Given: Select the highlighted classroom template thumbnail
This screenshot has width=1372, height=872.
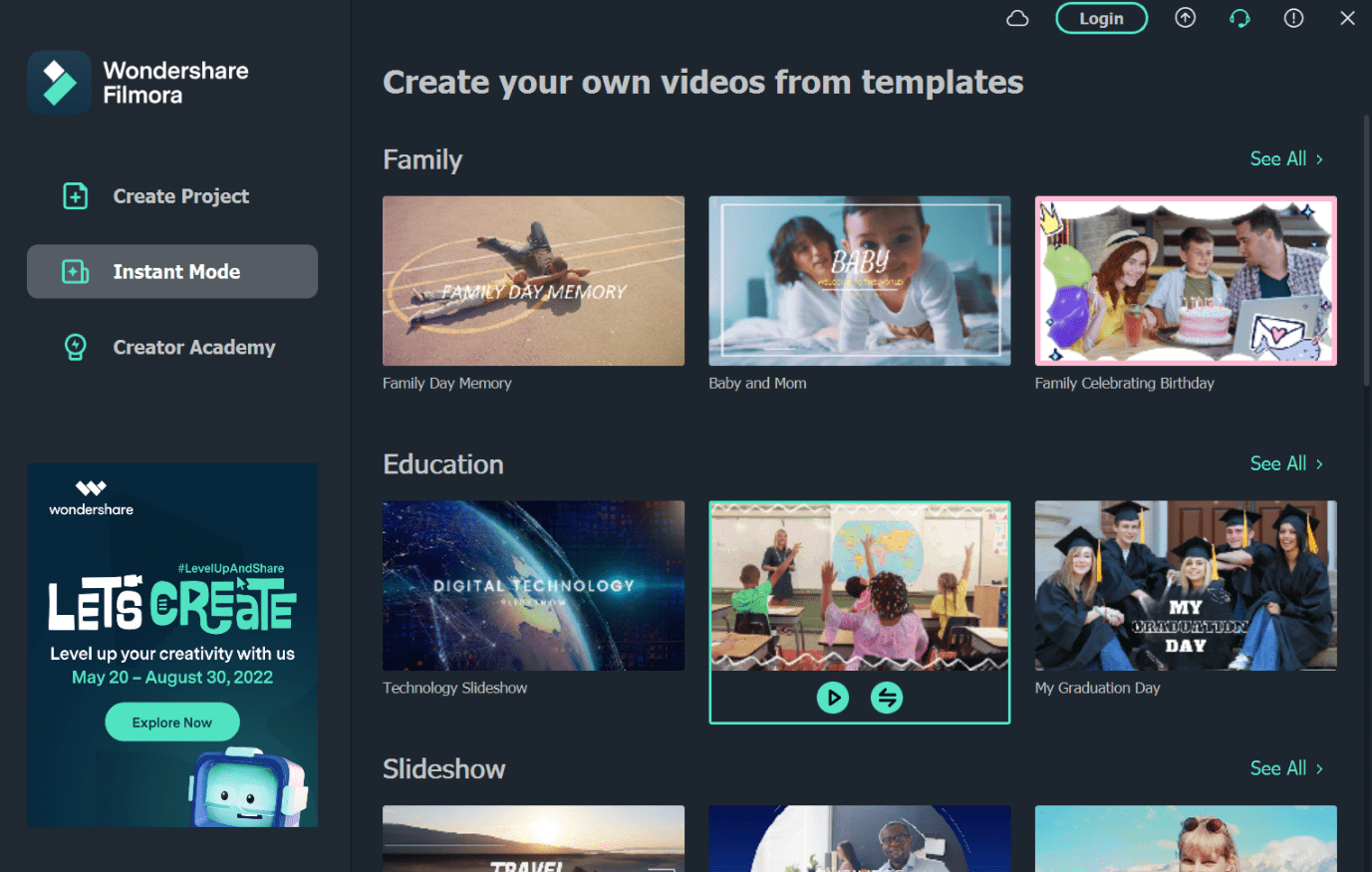Looking at the screenshot, I should pos(859,586).
